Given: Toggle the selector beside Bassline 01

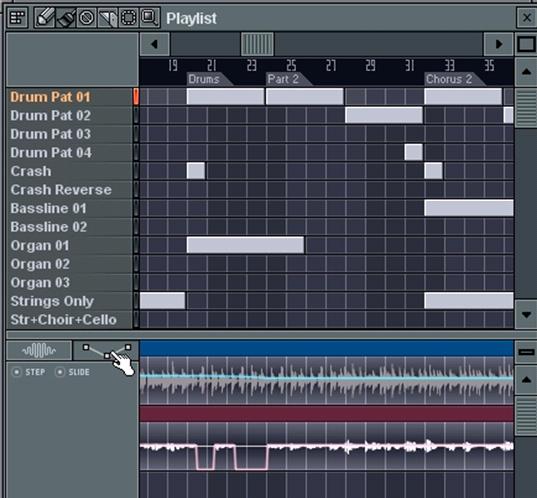Looking at the screenshot, I should tap(136, 208).
